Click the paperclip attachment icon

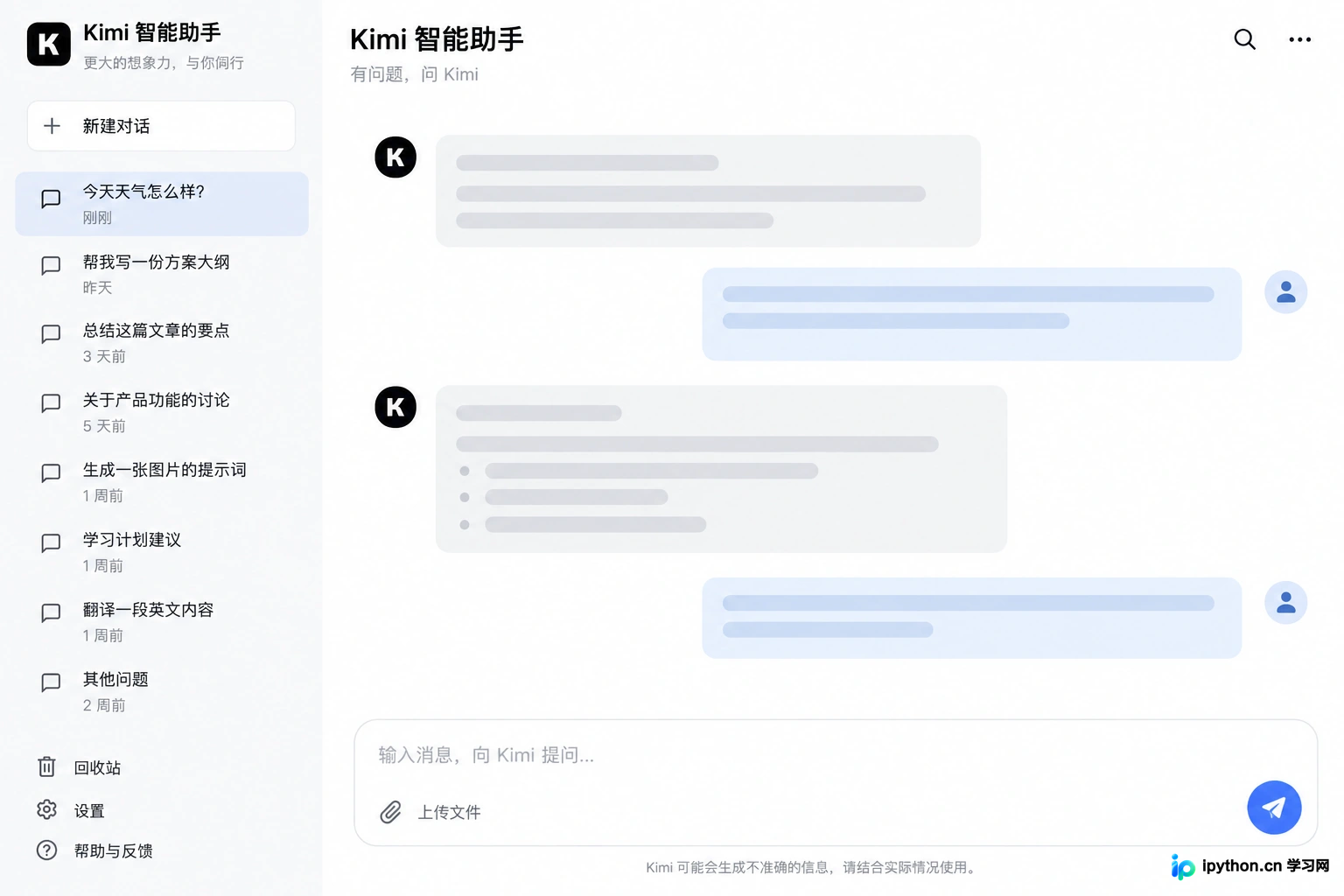coord(391,812)
